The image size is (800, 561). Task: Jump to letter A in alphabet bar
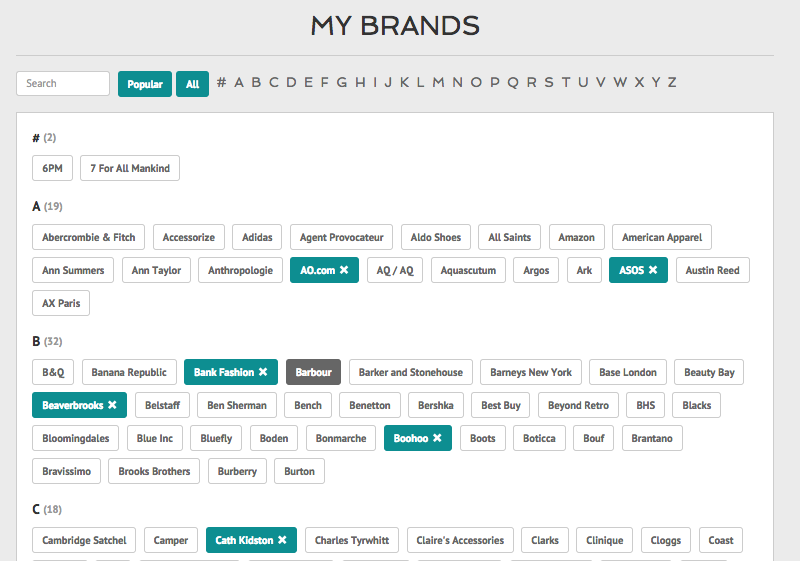tap(239, 83)
